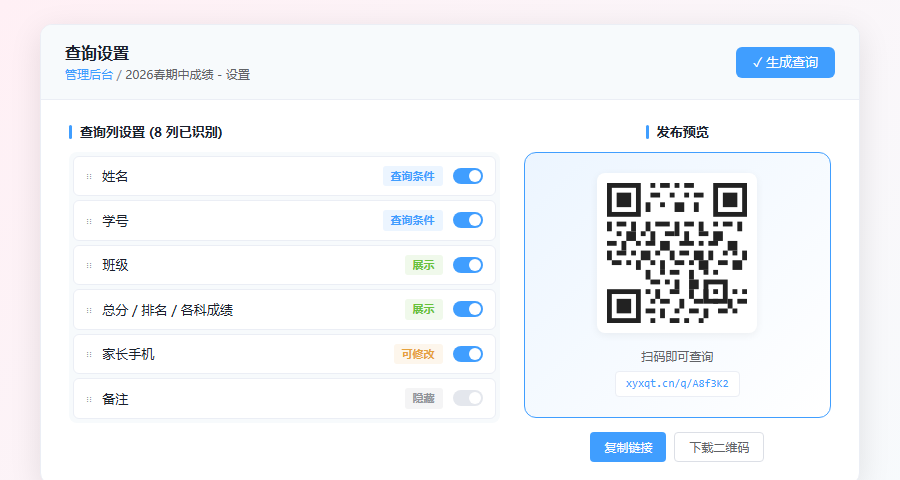The width and height of the screenshot is (900, 480).
Task: Click the 发布预览 heading
Action: click(x=682, y=132)
